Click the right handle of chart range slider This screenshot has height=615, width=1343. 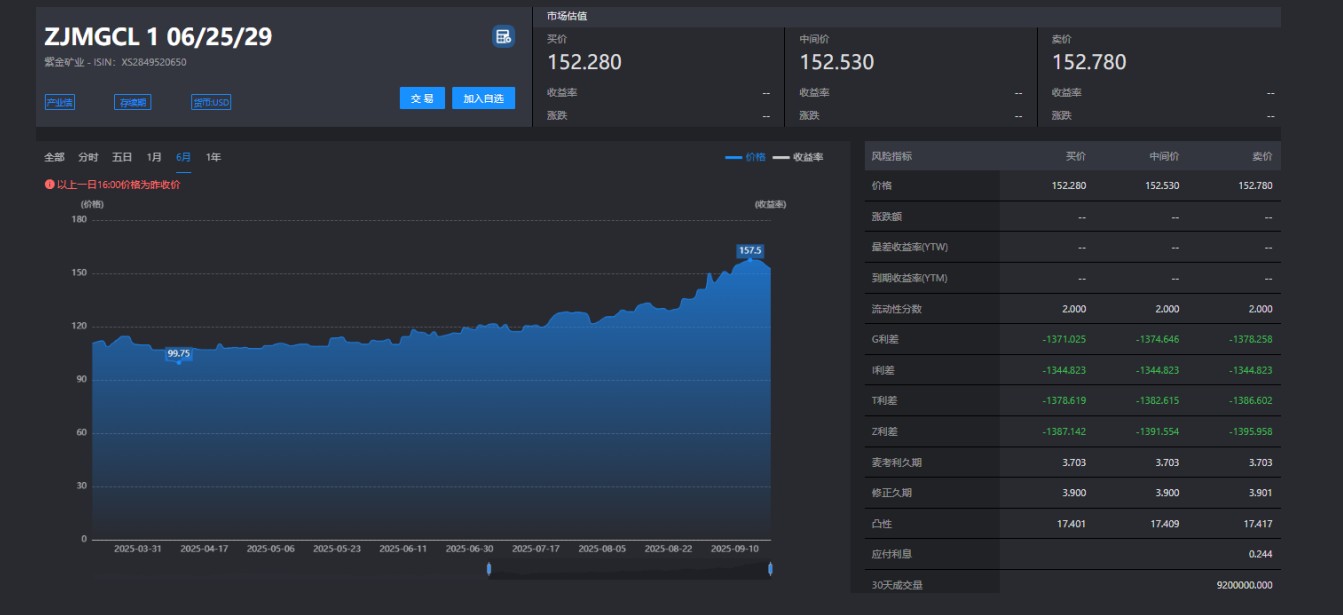point(770,569)
